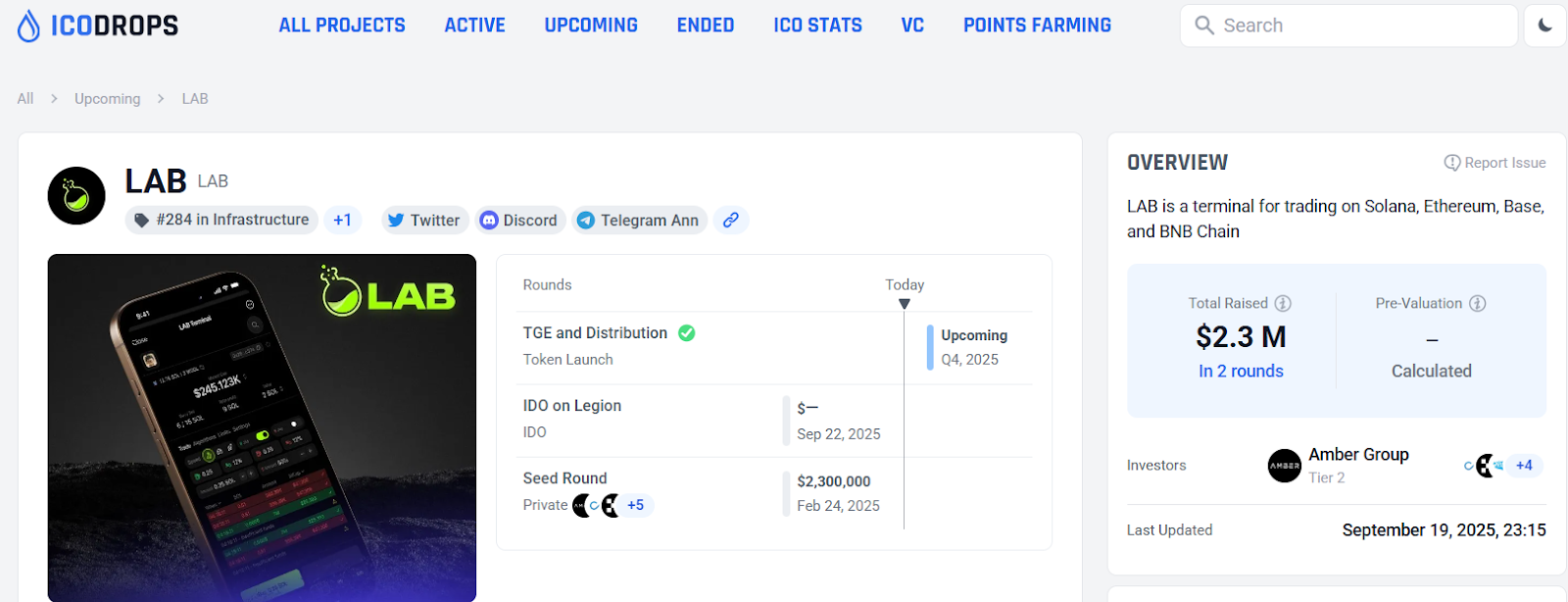Click the Report Issue link

pos(1494,163)
